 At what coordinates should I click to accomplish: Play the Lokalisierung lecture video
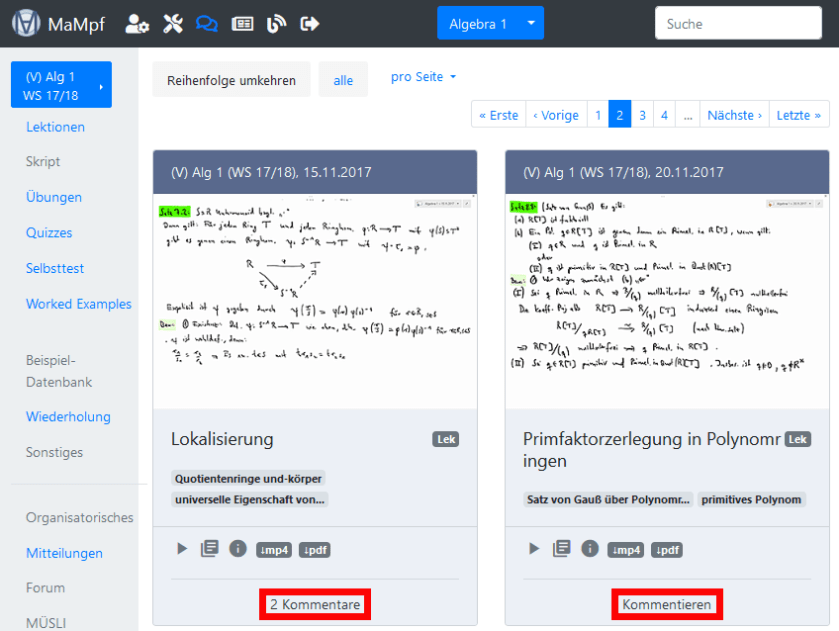[182, 548]
